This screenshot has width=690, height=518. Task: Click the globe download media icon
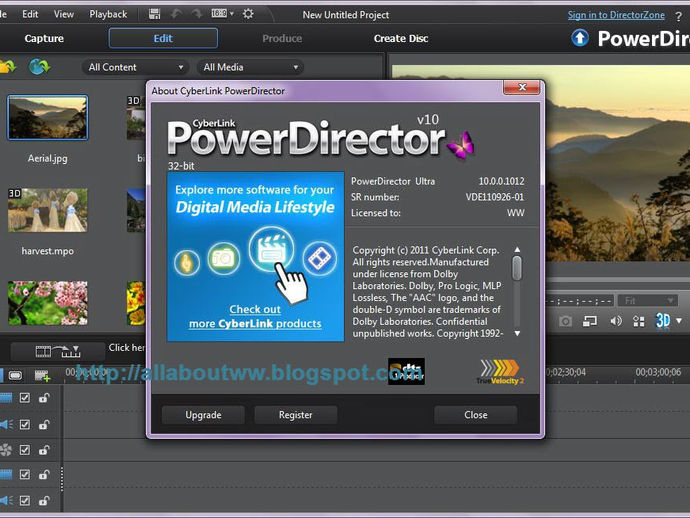(40, 67)
